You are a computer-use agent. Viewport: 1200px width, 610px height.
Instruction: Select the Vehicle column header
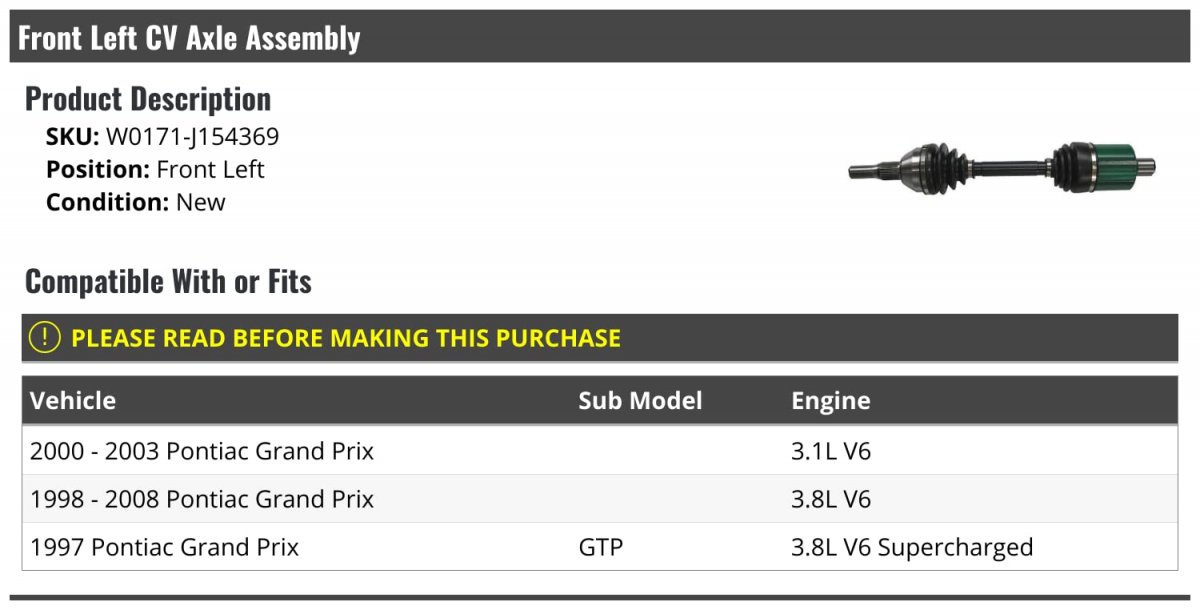click(73, 401)
